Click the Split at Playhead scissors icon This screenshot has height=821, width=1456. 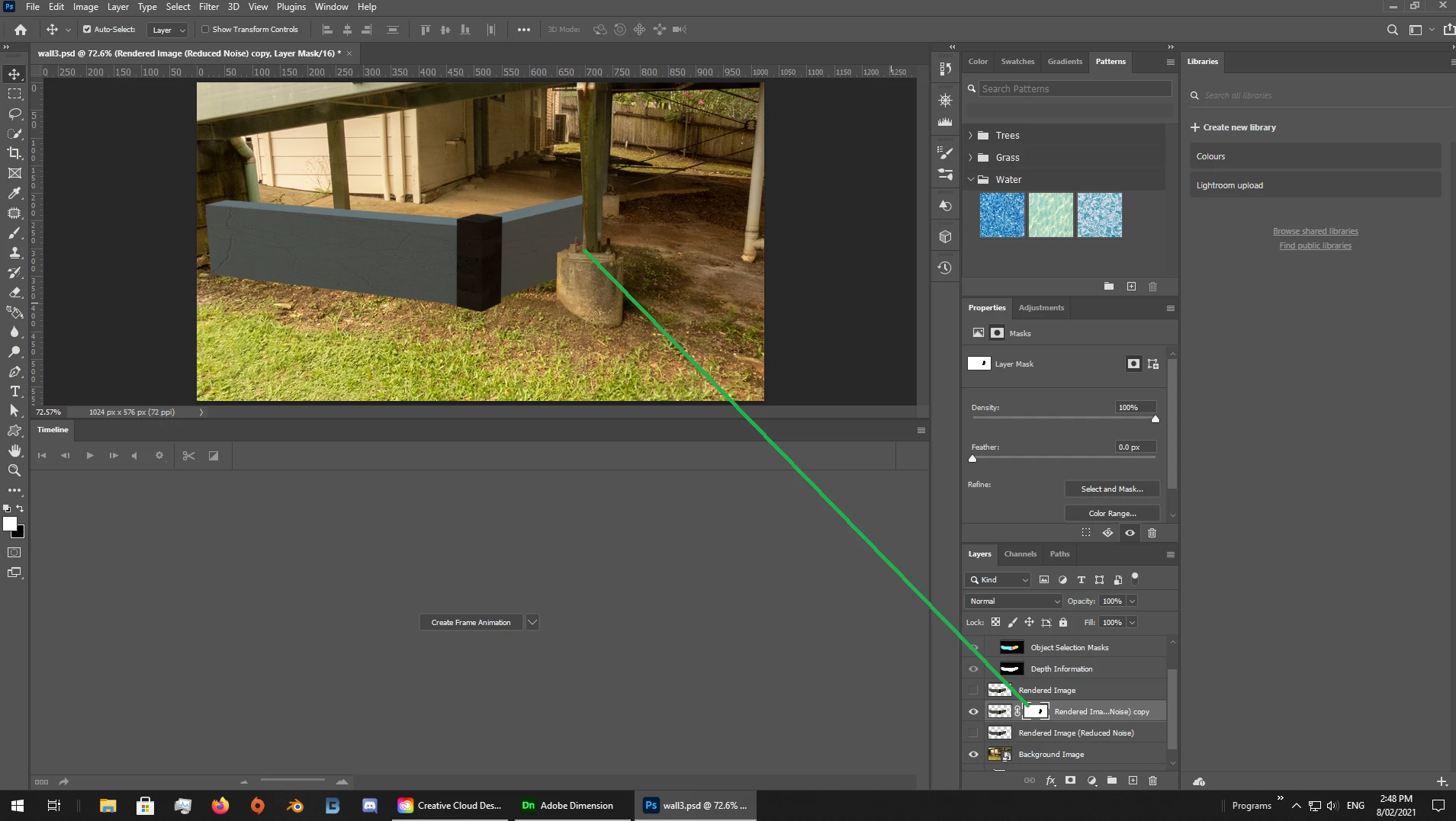188,456
